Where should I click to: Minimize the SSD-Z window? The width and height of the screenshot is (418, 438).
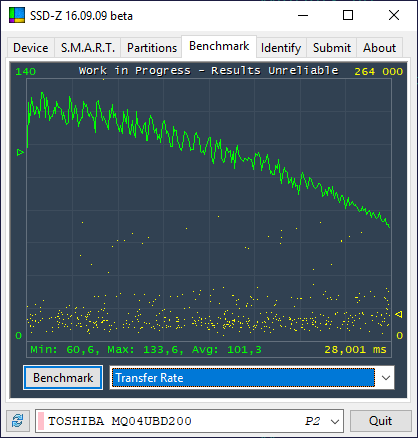coord(303,15)
